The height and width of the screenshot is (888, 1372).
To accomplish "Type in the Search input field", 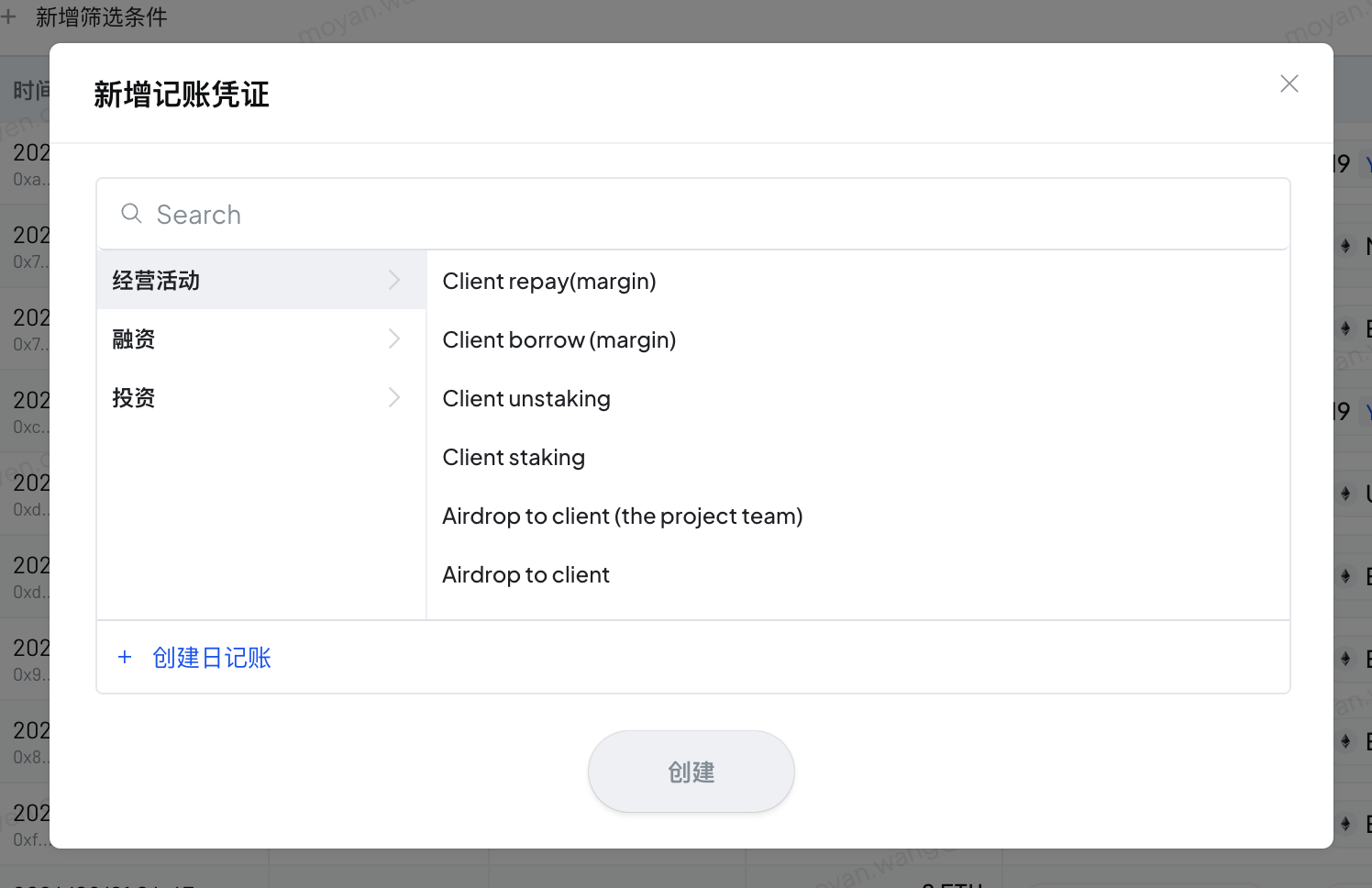I will point(715,215).
